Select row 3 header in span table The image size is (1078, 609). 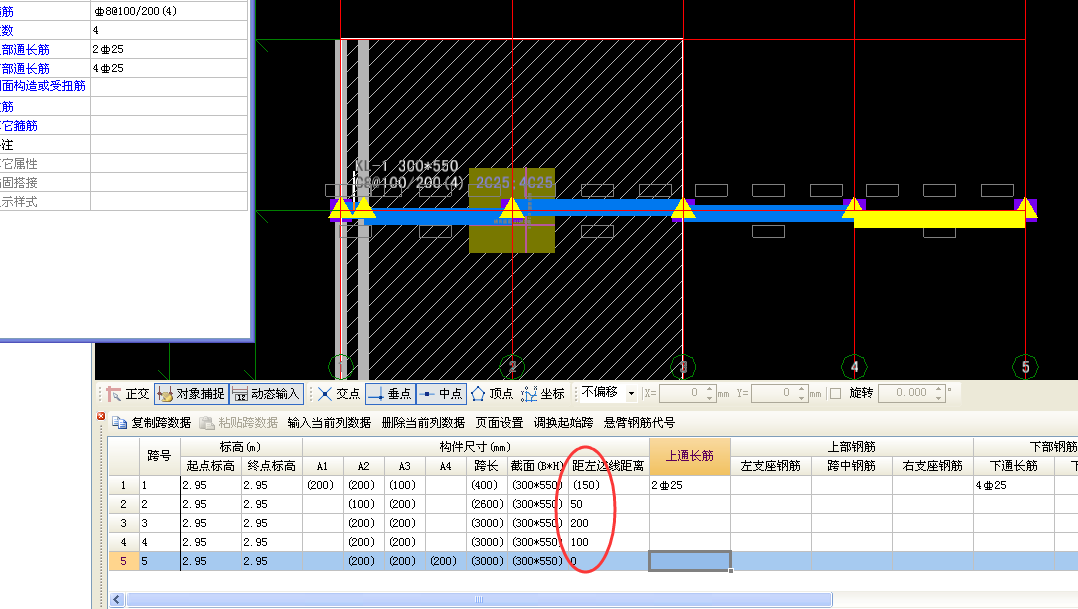[124, 523]
